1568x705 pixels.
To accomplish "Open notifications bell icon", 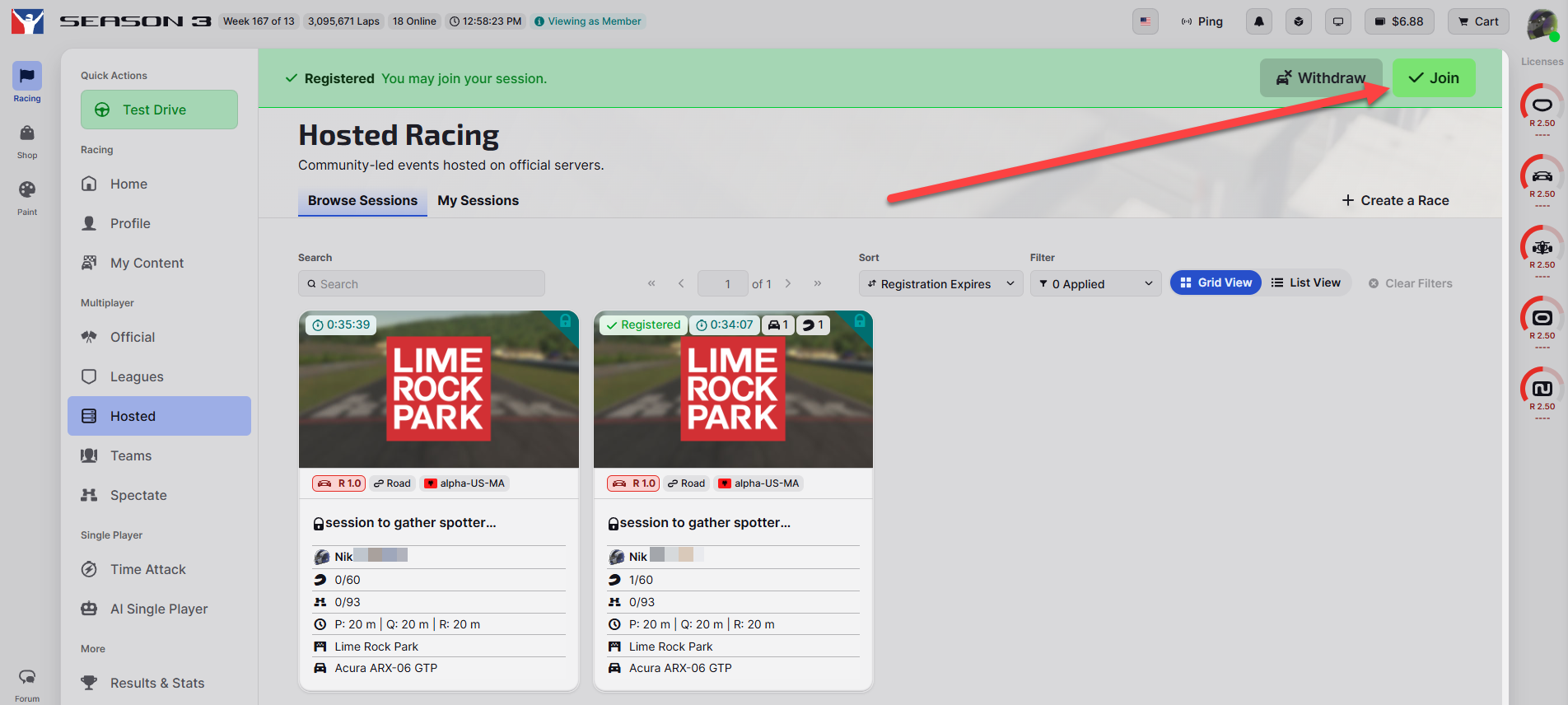I will pos(1258,21).
